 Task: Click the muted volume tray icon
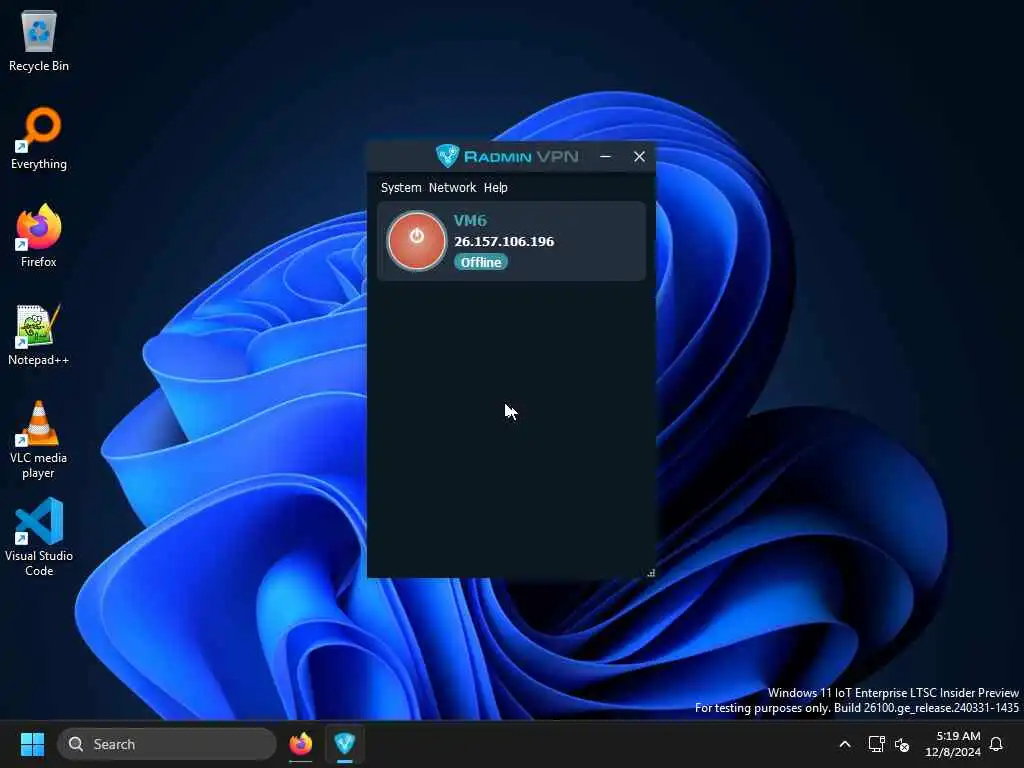pos(903,744)
